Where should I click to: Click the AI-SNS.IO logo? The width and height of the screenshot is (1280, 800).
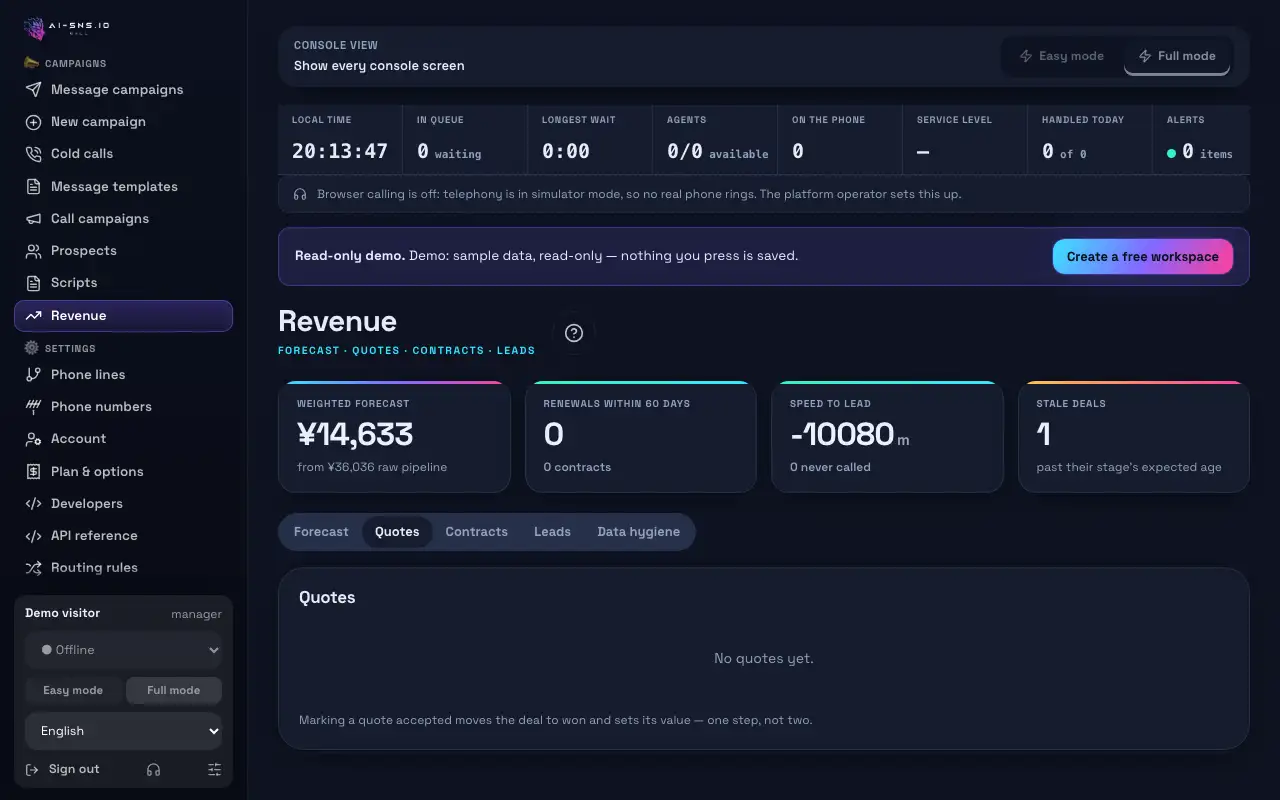click(x=67, y=28)
